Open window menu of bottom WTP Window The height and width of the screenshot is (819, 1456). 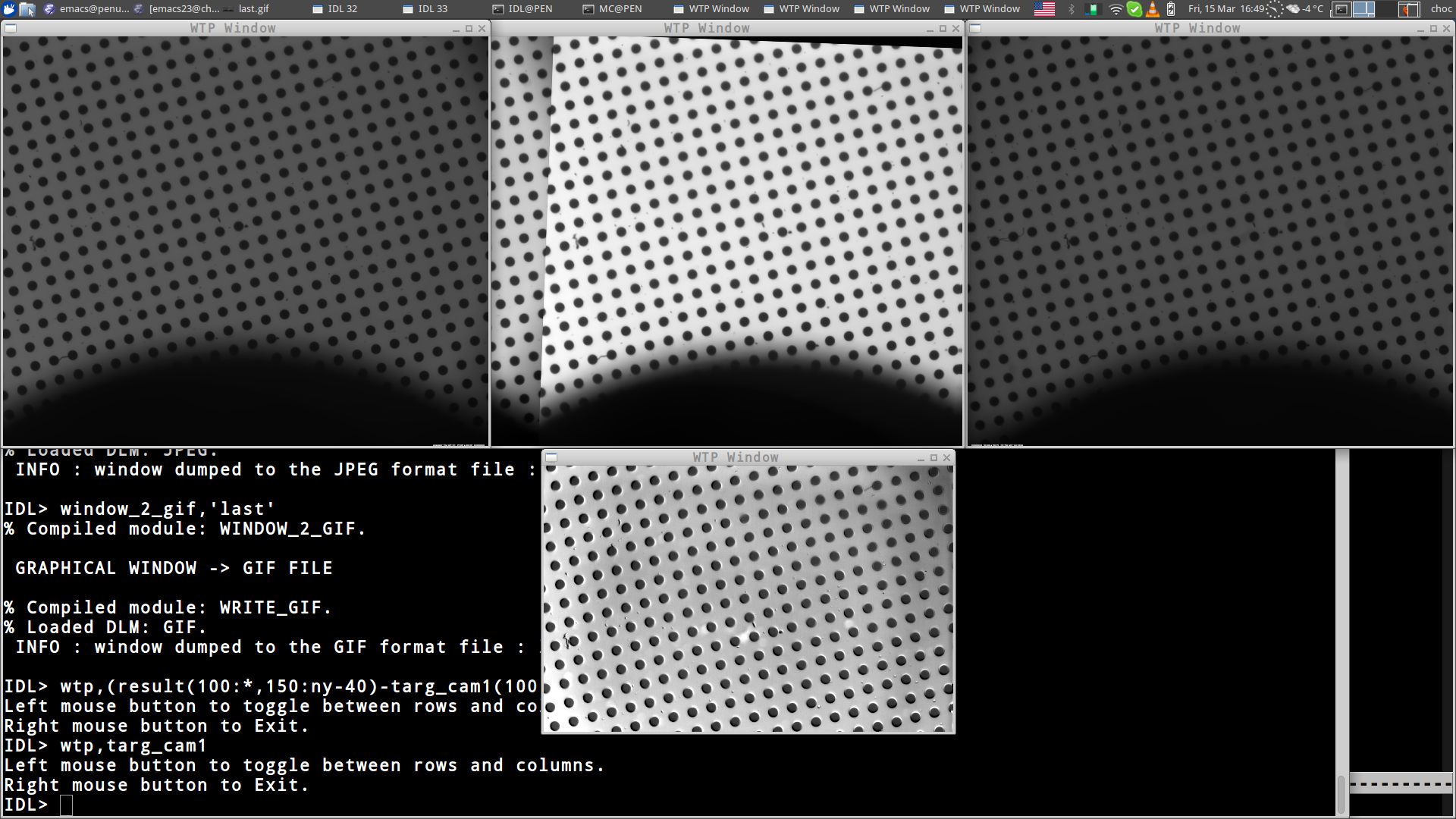coord(551,457)
